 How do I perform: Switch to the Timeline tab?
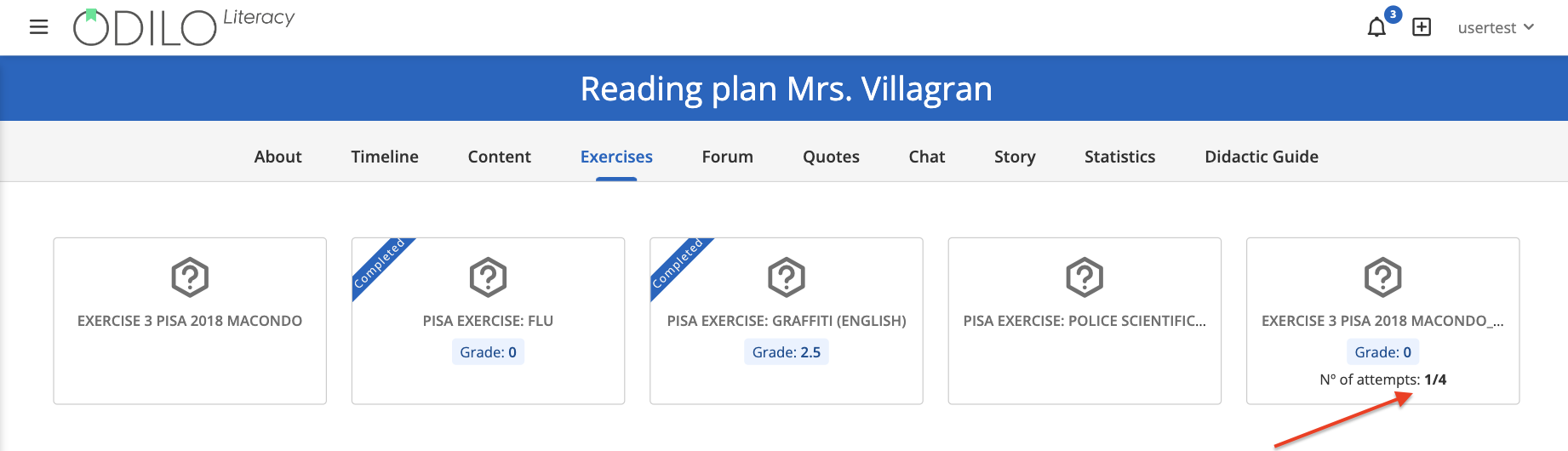pos(385,157)
